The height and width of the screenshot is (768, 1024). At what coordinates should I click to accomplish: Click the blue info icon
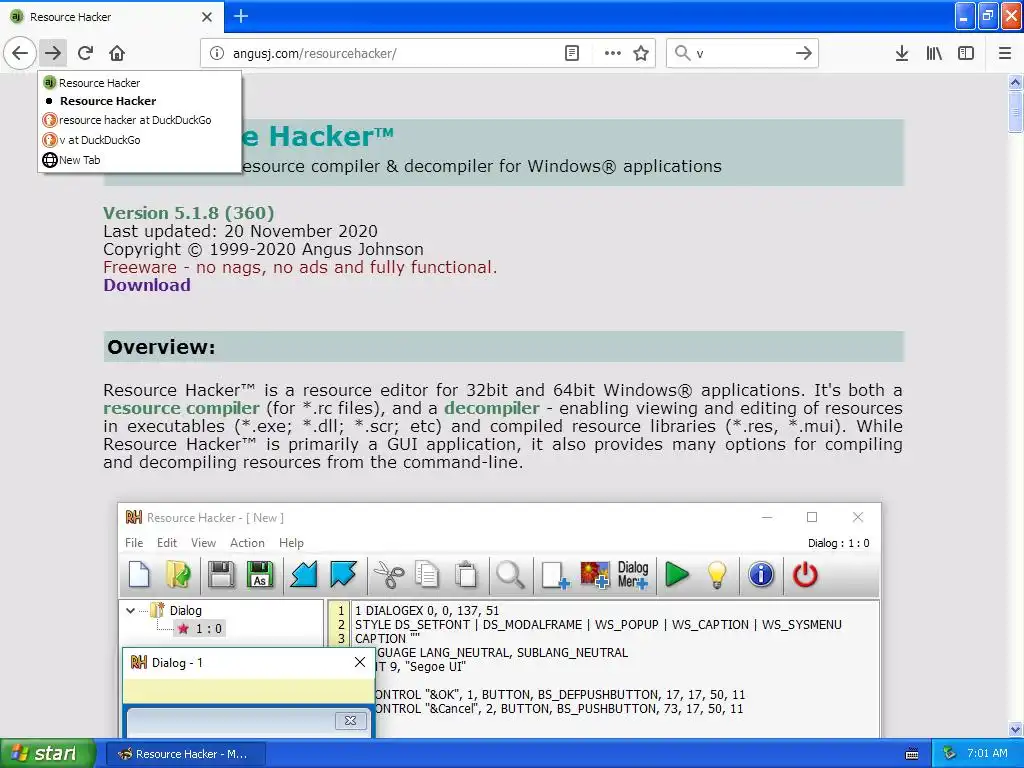point(761,575)
